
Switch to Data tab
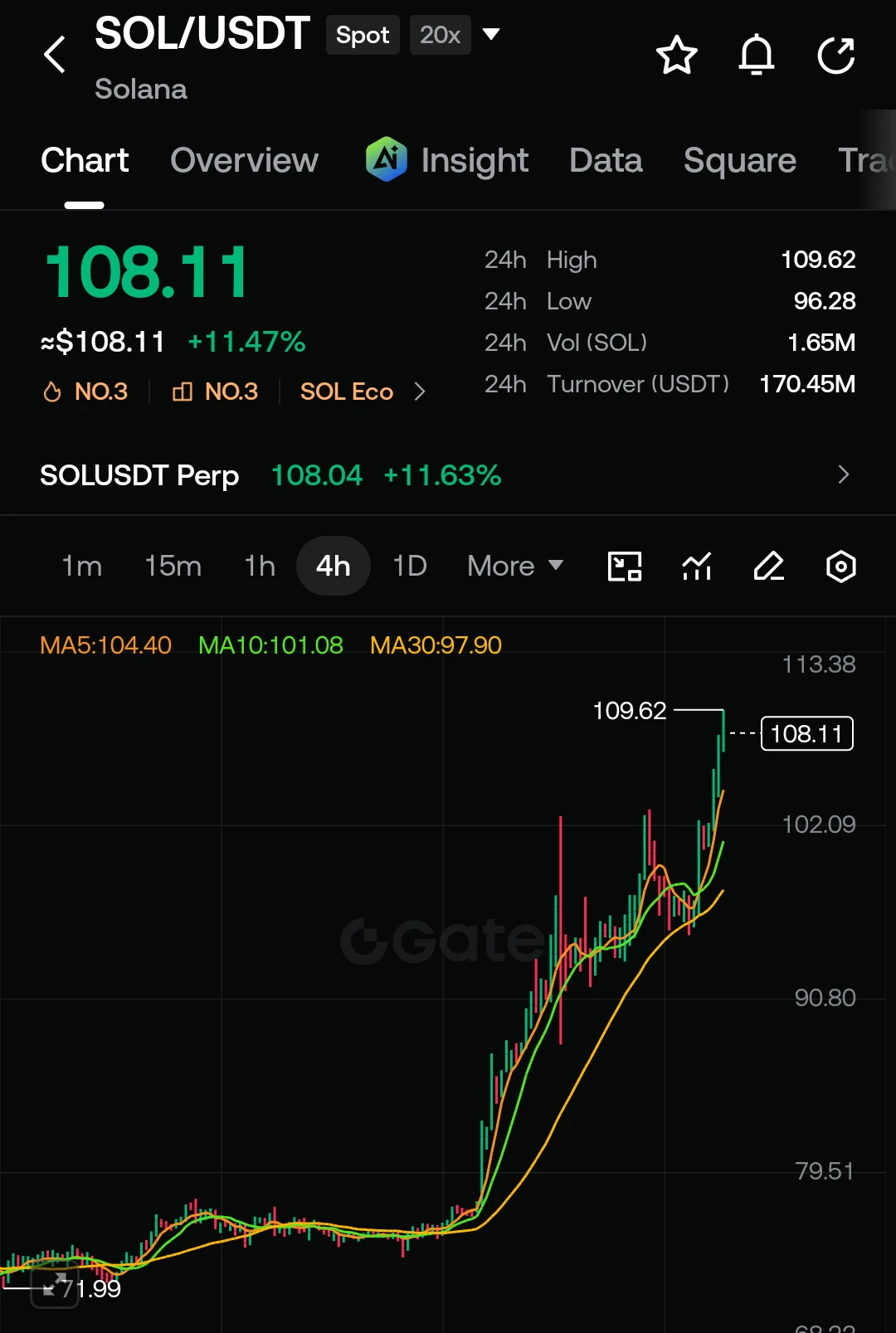click(x=606, y=160)
